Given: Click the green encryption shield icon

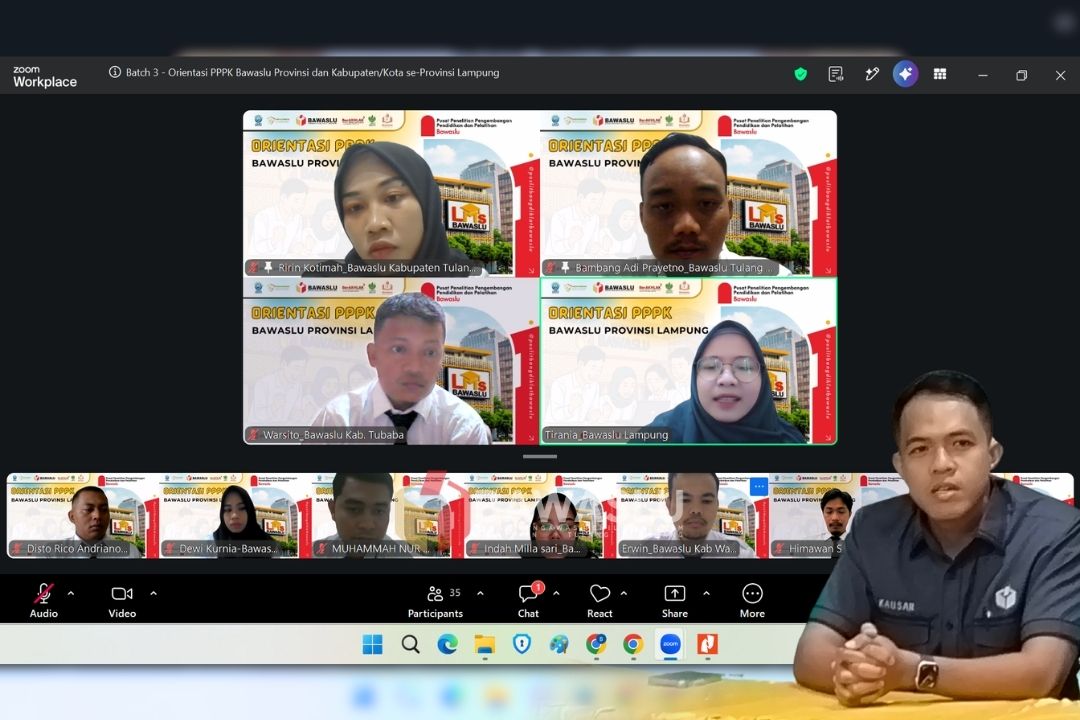Looking at the screenshot, I should 800,74.
